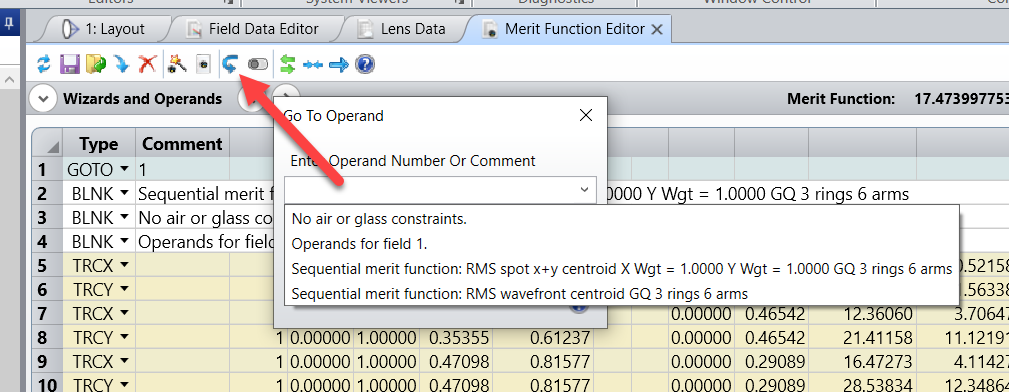Click the 12.36060 value cell in row 7
The image size is (1009, 392).
pos(863,313)
